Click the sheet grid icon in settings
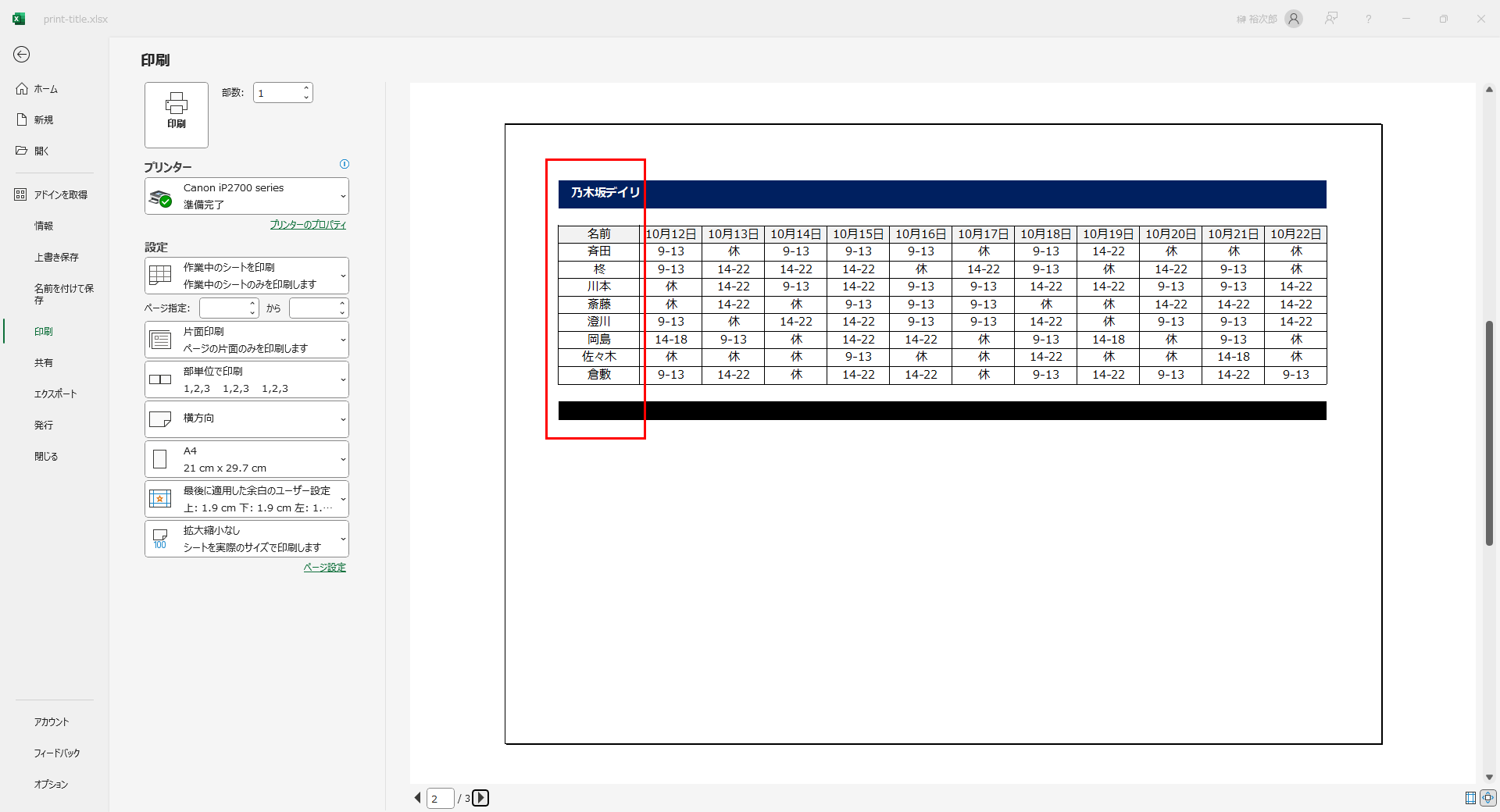 point(160,275)
